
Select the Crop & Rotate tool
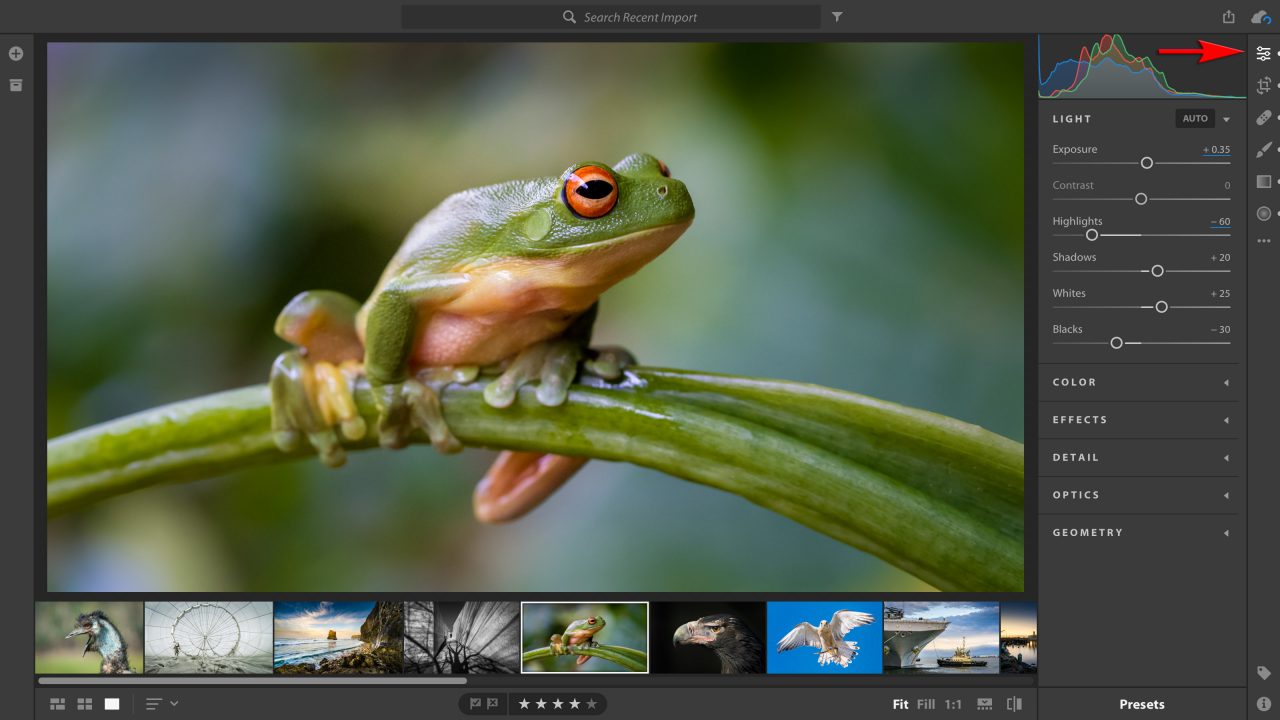click(1263, 86)
